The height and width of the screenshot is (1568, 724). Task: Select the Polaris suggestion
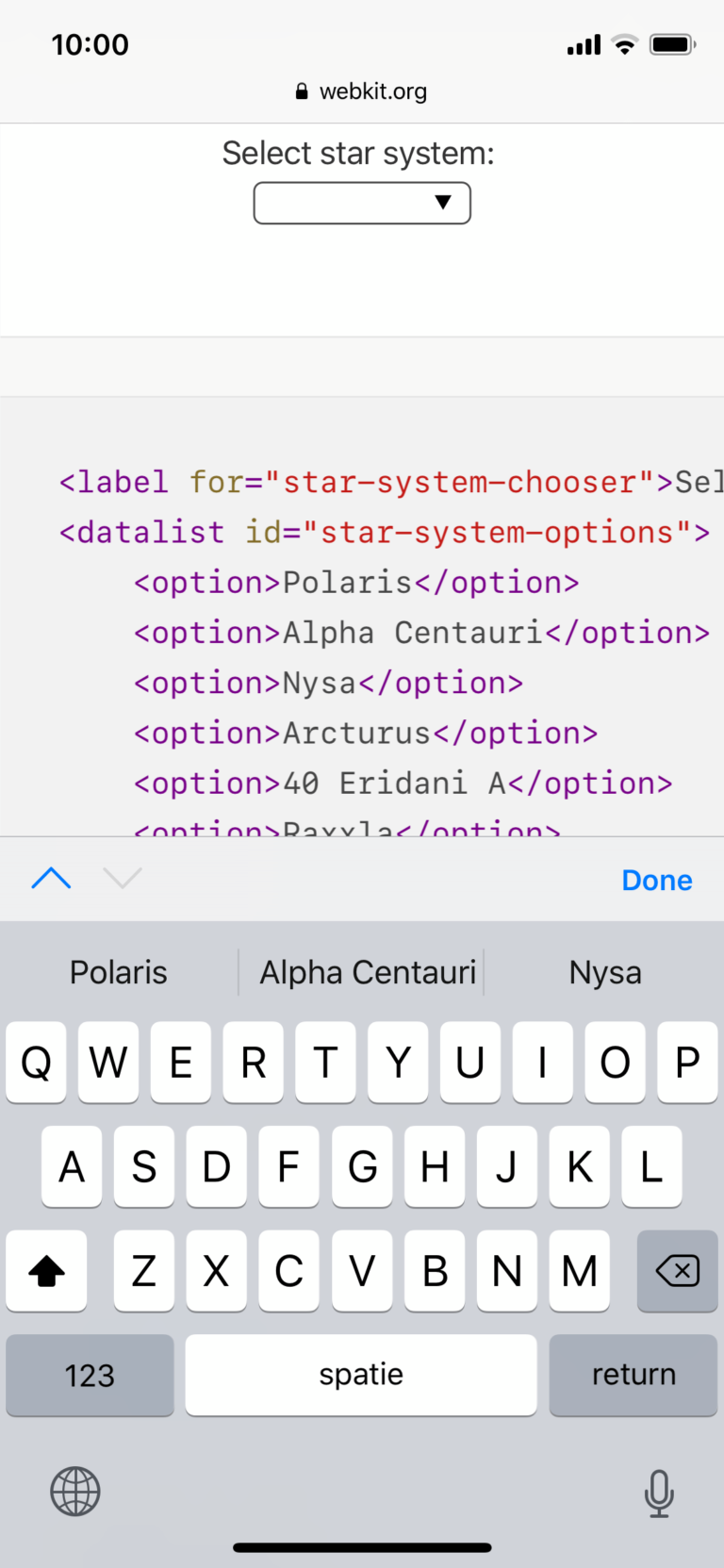click(118, 971)
